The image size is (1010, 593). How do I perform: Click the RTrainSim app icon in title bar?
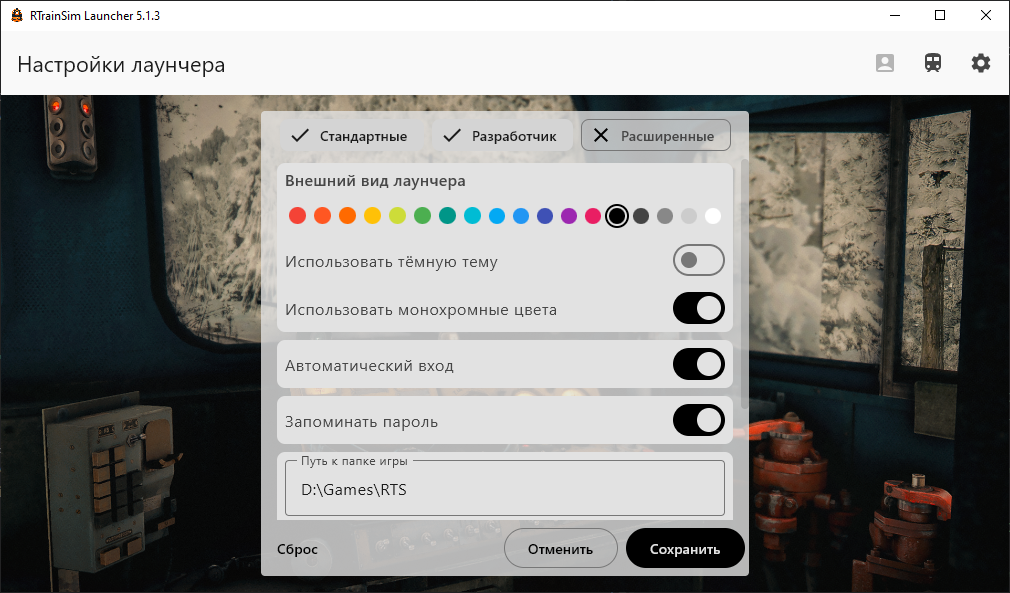click(x=17, y=15)
